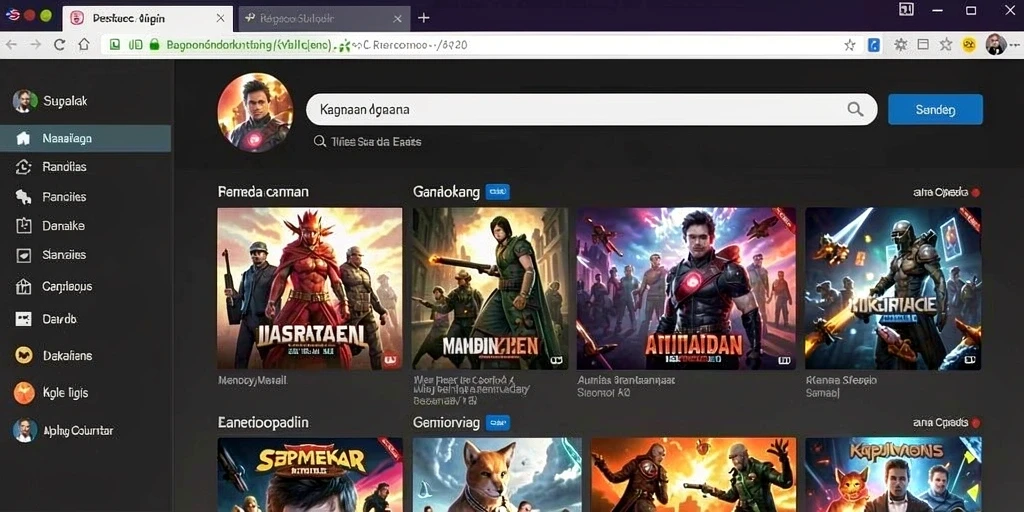Open the browser home icon
Viewport: 1024px width, 512px height.
click(84, 44)
